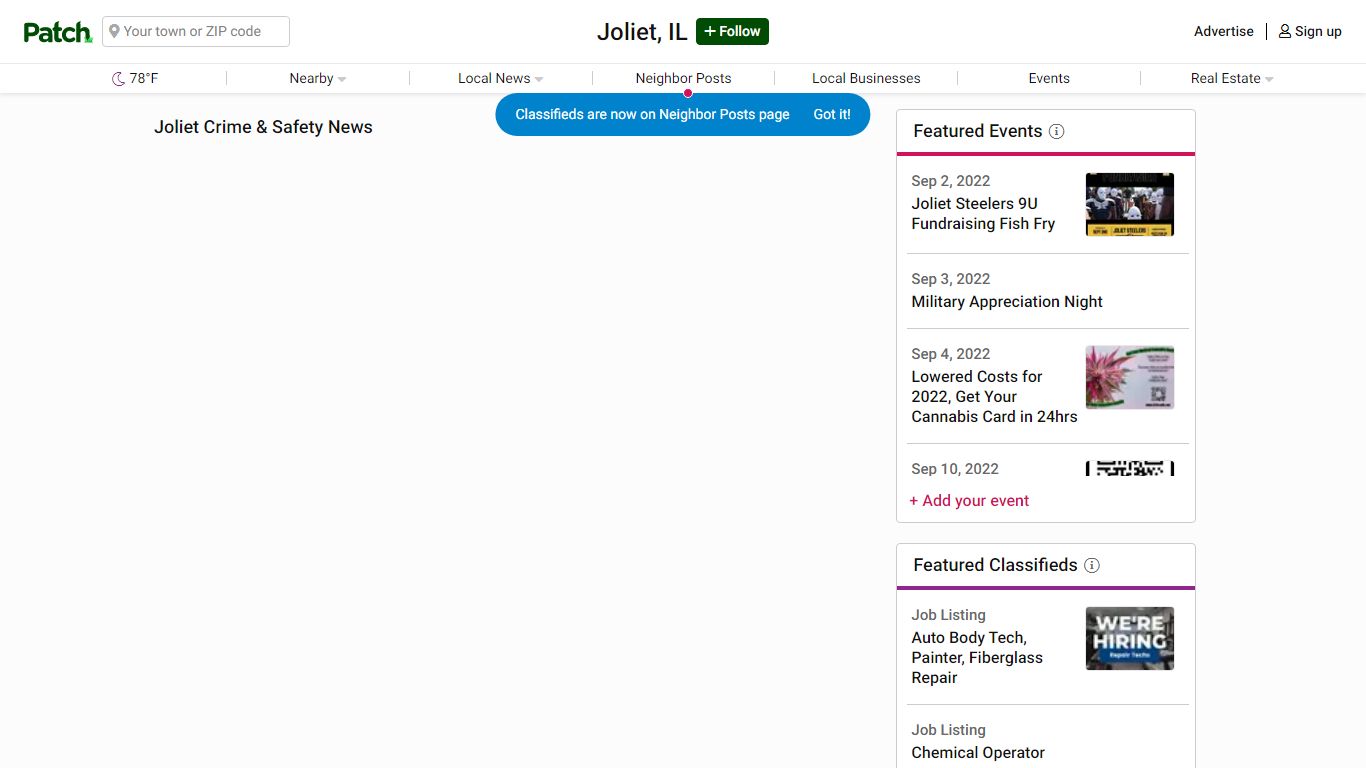Image resolution: width=1366 pixels, height=768 pixels.
Task: Click the Joliet Crime & Safety News heading
Action: [x=263, y=127]
